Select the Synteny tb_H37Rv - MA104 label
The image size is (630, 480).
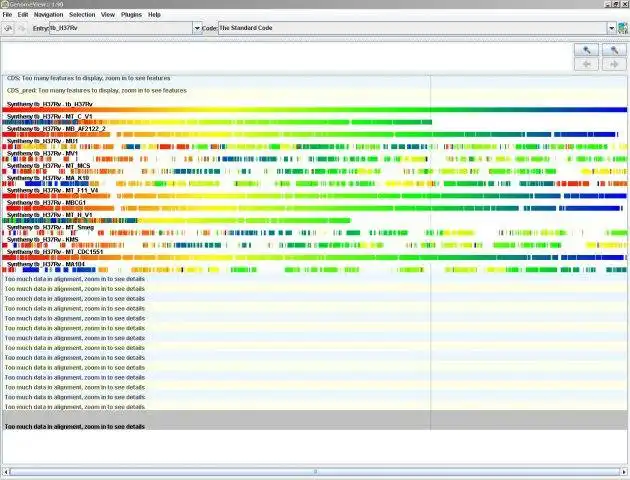click(x=46, y=264)
